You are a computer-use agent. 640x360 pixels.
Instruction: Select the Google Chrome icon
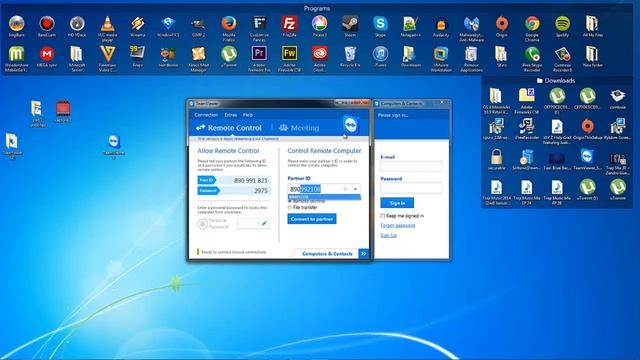tap(532, 29)
